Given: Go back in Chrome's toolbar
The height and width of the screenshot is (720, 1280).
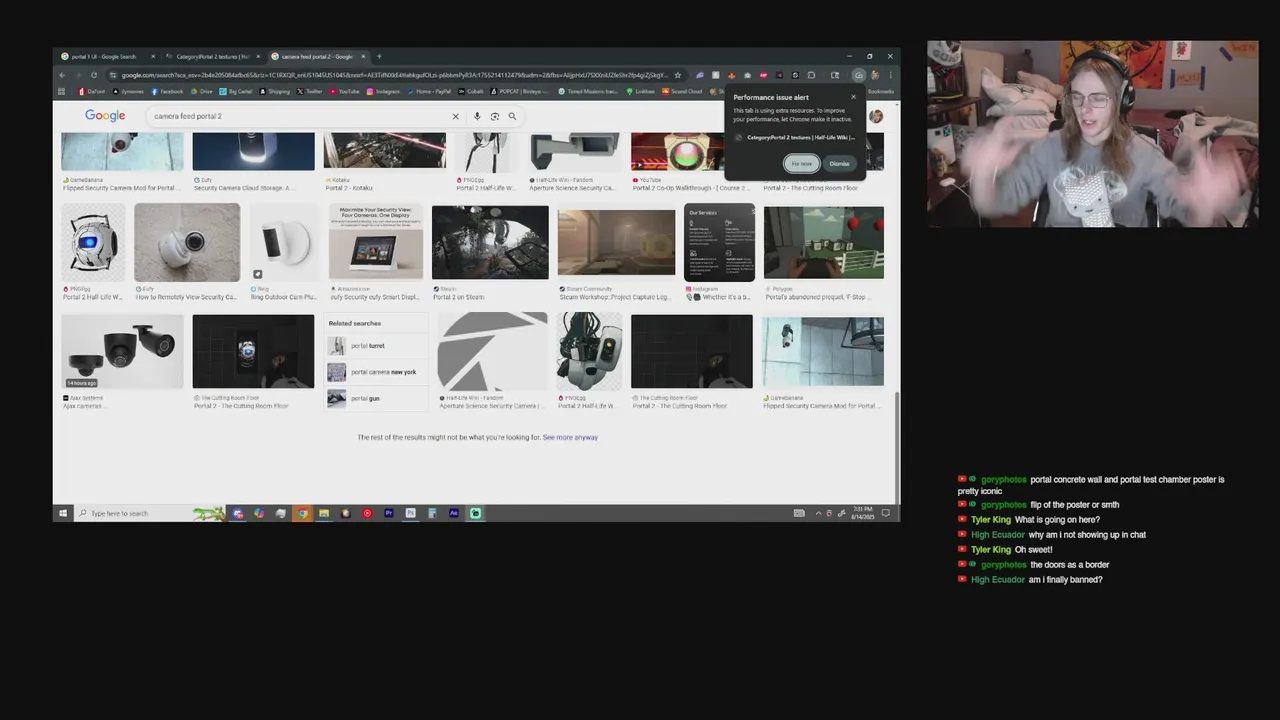Looking at the screenshot, I should point(62,75).
